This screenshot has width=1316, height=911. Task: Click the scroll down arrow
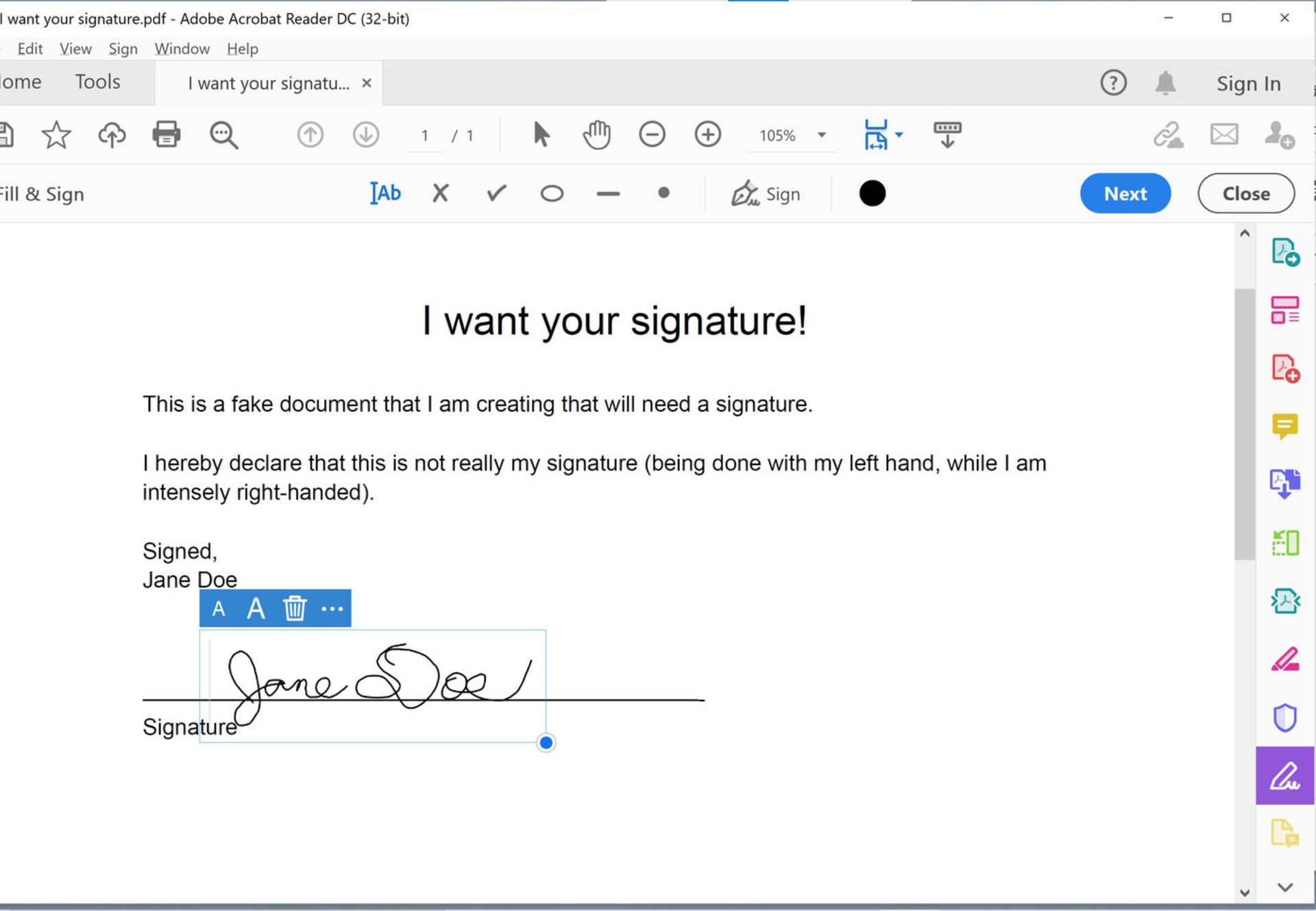click(1245, 892)
